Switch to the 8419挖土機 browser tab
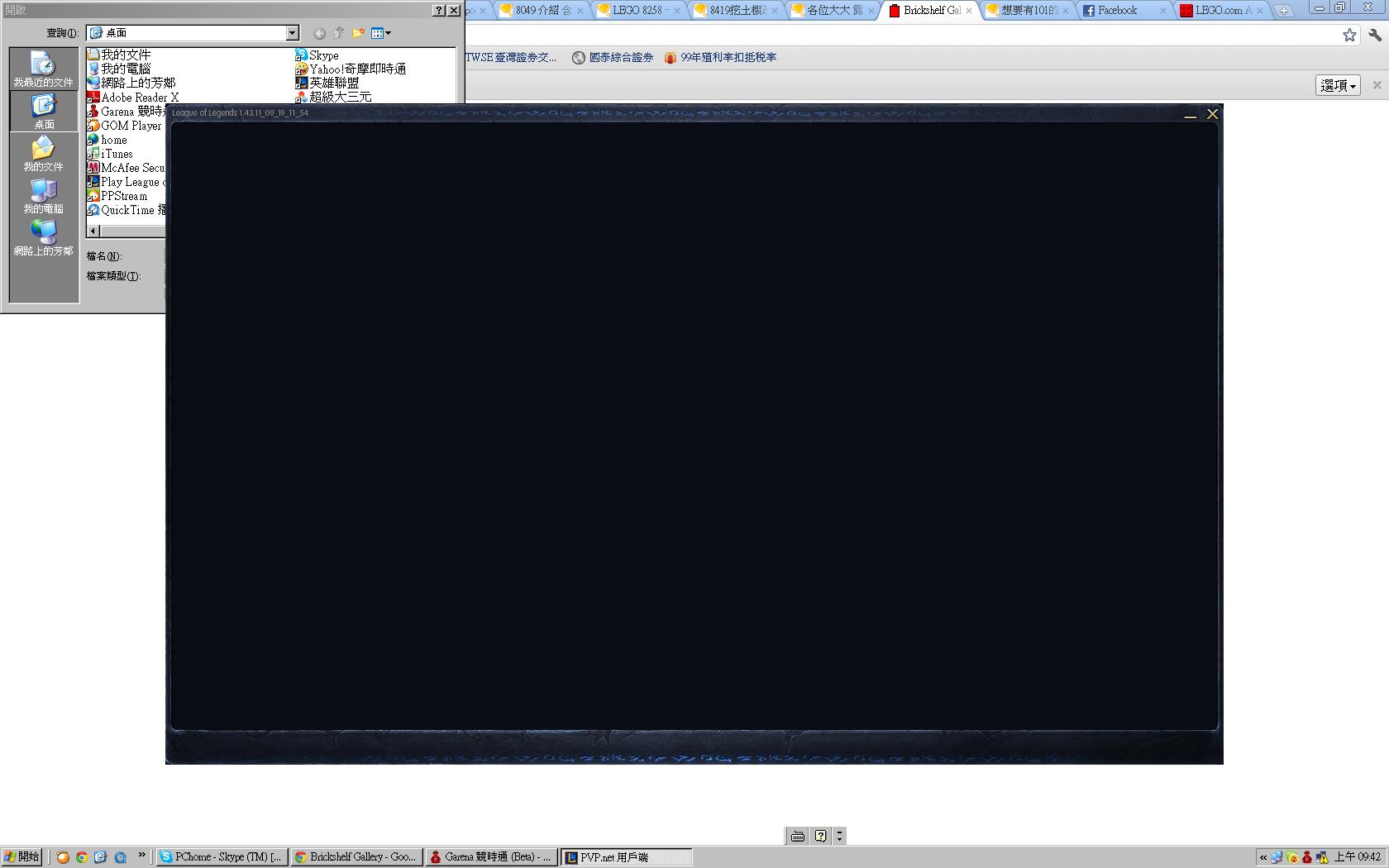The height and width of the screenshot is (868, 1389). click(737, 11)
